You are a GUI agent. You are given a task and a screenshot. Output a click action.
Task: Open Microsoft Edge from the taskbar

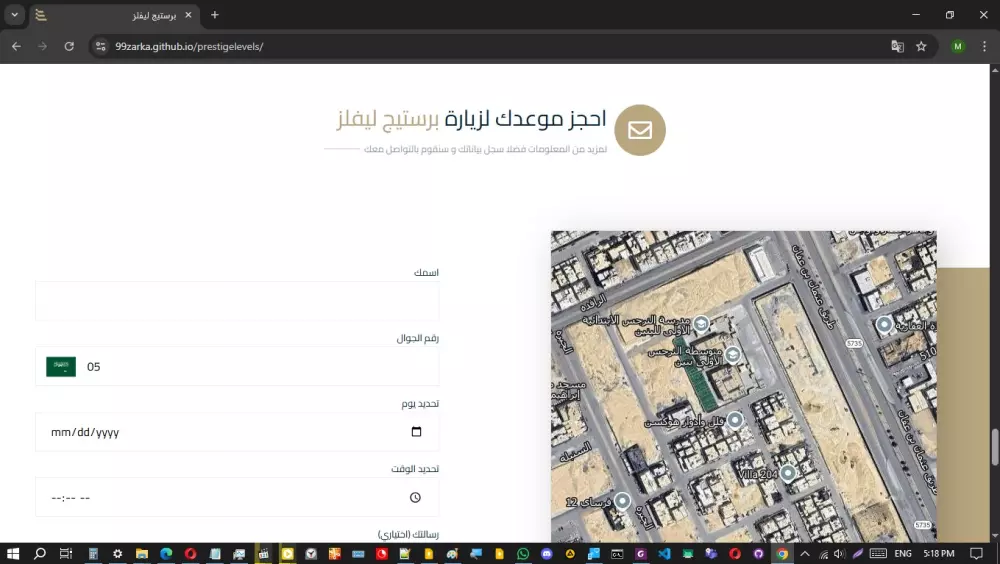click(x=166, y=554)
